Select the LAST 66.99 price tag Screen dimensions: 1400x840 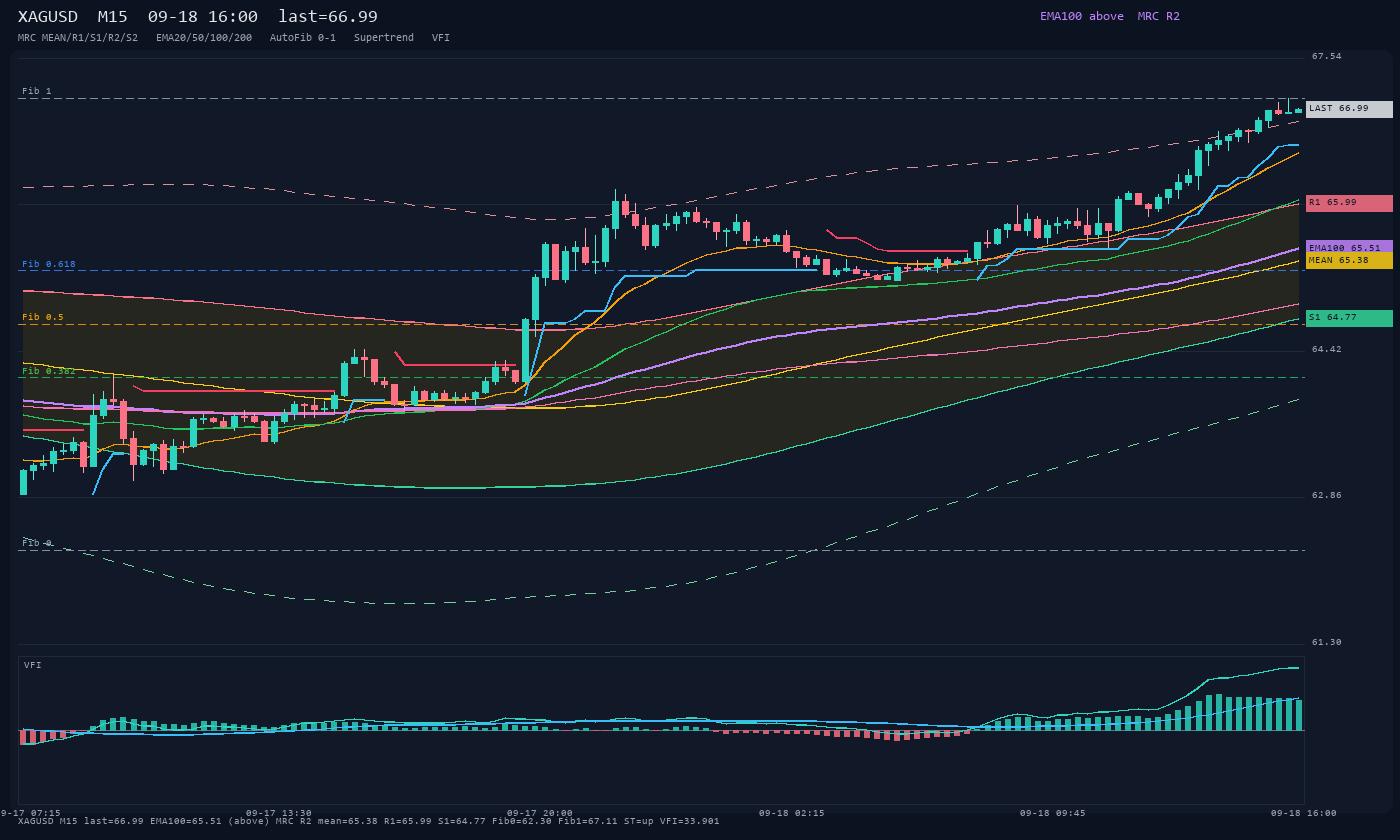tap(1349, 109)
